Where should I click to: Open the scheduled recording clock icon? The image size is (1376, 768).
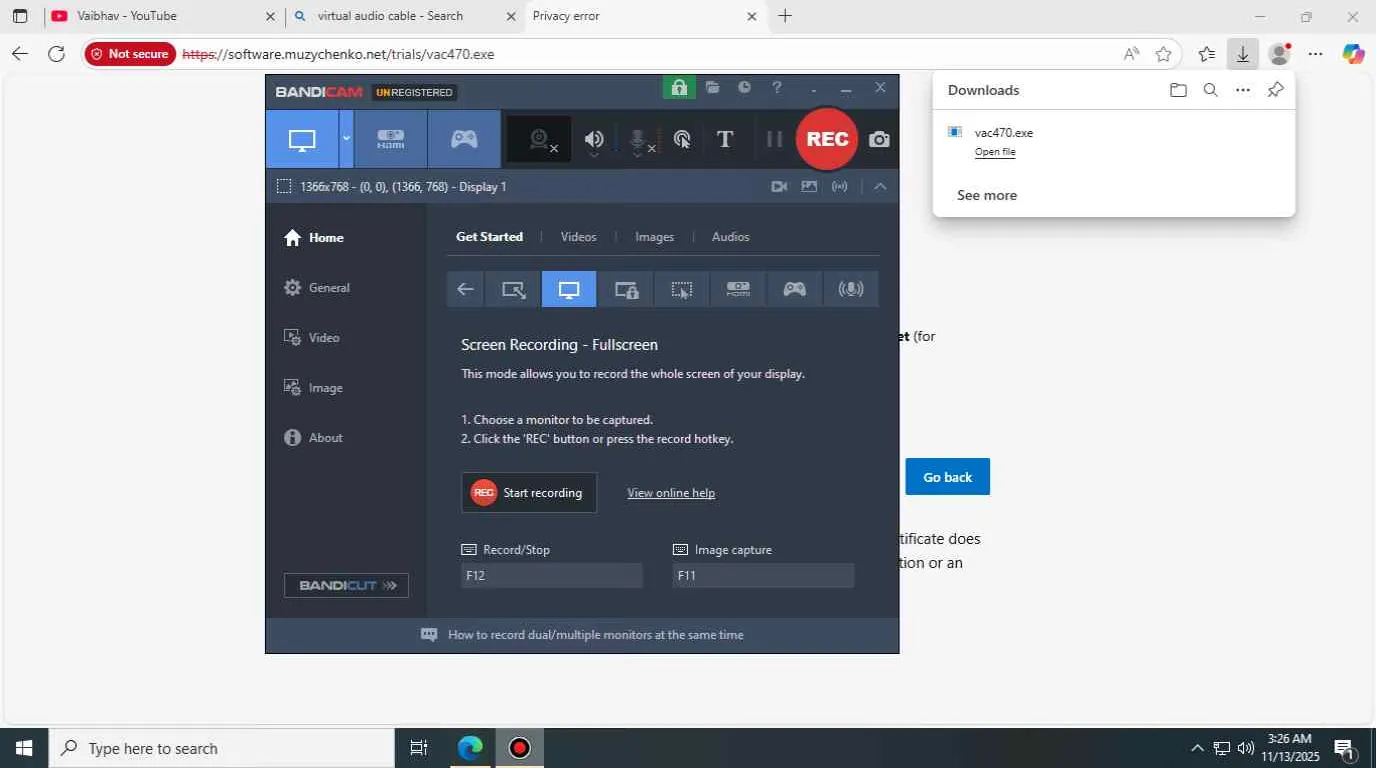pos(744,88)
